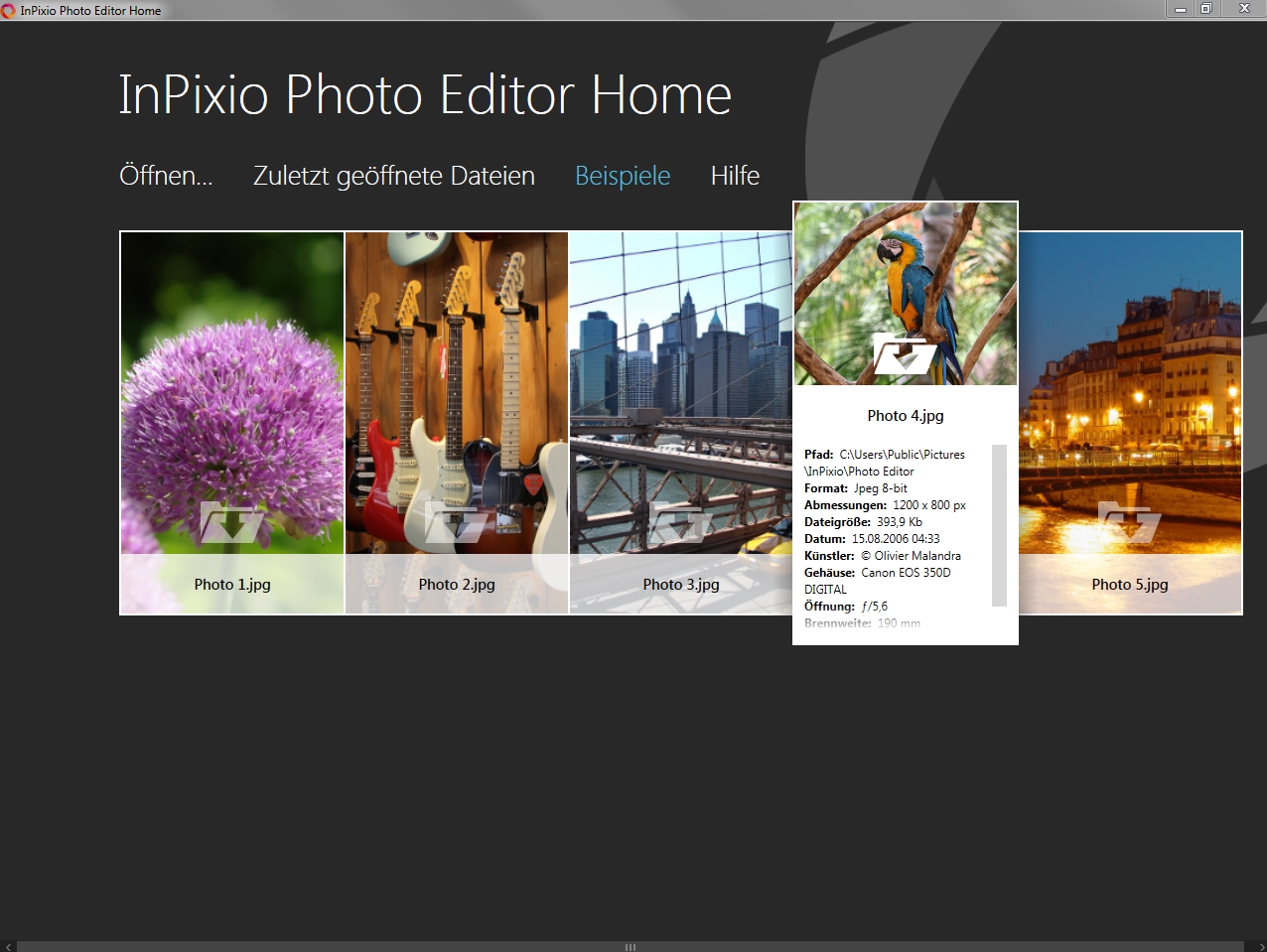The width and height of the screenshot is (1267, 952).
Task: Click the right scroll arrow at bottom
Action: coord(1259,944)
